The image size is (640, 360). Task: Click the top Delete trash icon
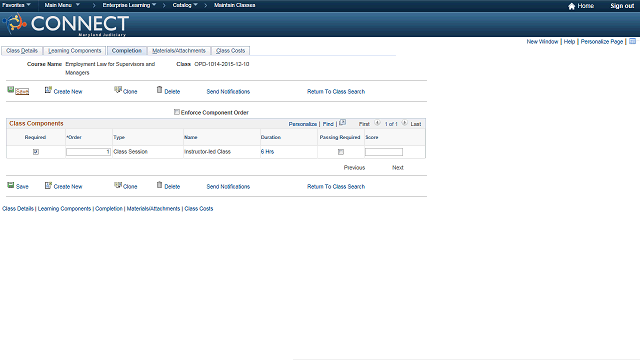click(160, 90)
